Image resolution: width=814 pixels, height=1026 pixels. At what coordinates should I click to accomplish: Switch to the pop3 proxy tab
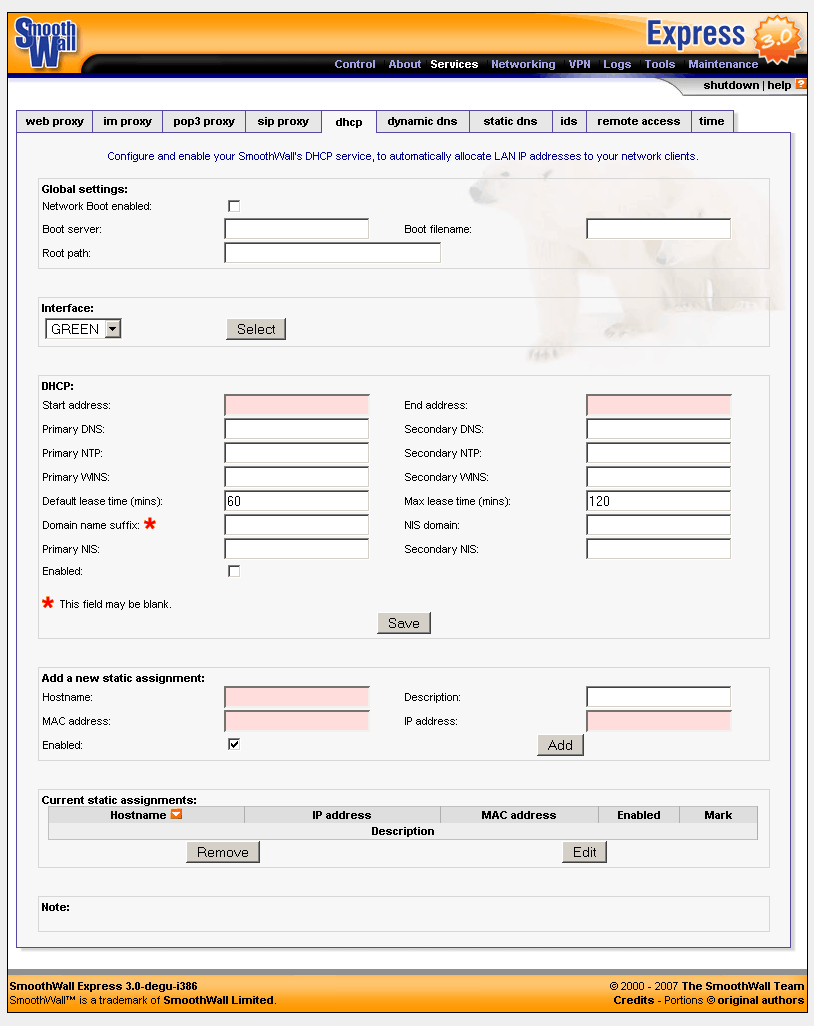tap(204, 121)
